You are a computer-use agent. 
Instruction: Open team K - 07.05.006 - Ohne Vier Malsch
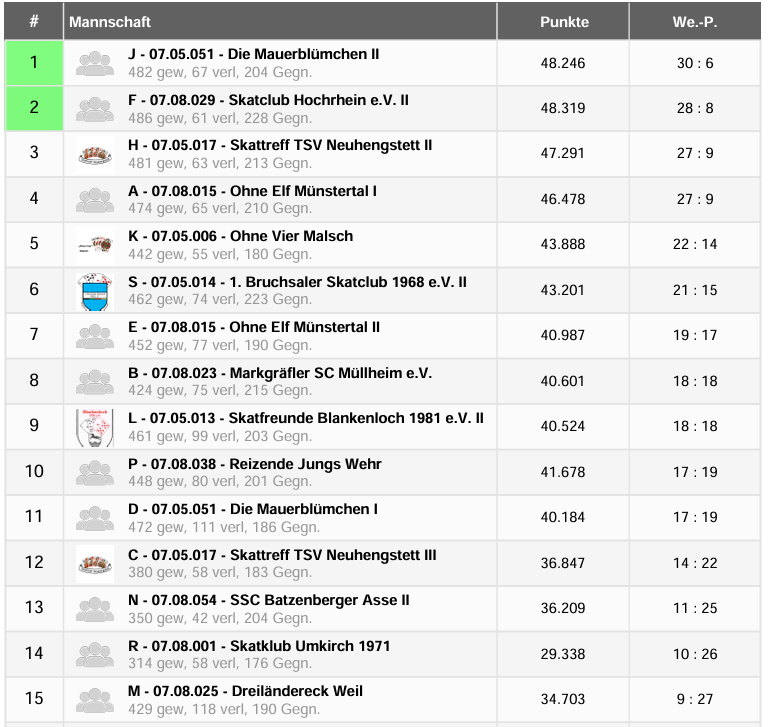point(241,236)
